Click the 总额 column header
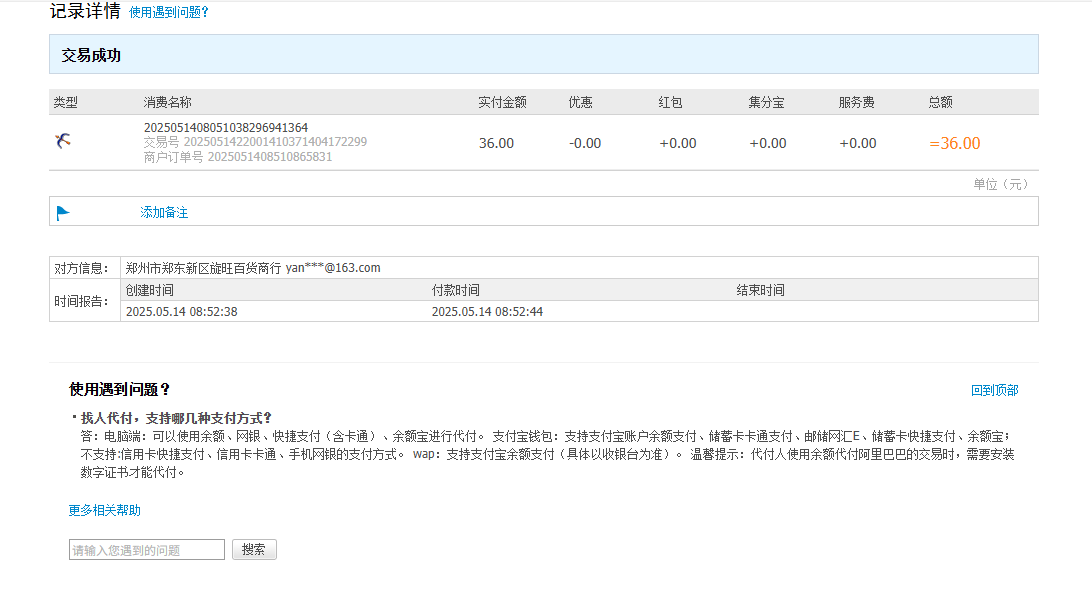The image size is (1092, 596). point(940,102)
